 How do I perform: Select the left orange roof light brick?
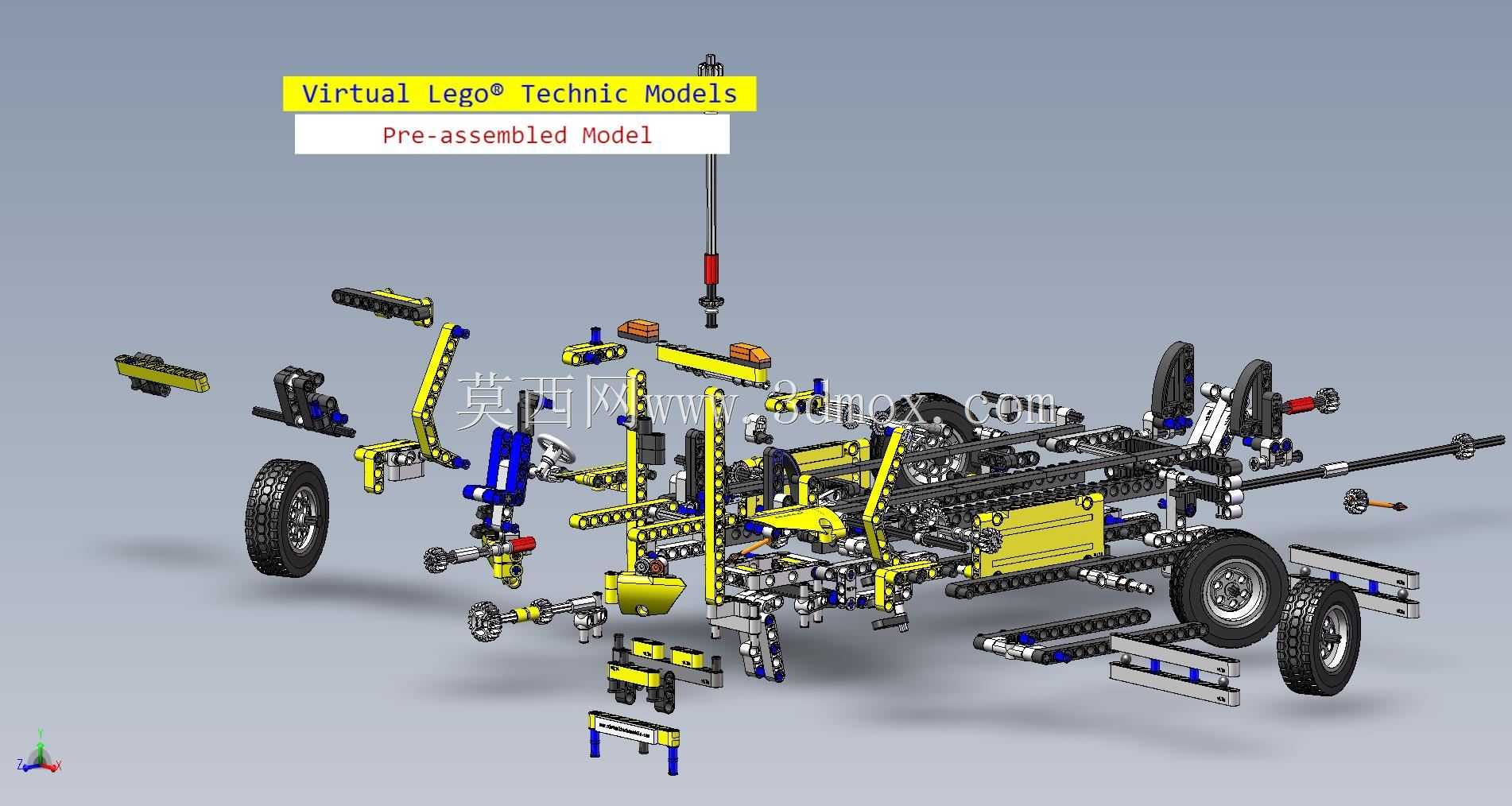click(639, 329)
